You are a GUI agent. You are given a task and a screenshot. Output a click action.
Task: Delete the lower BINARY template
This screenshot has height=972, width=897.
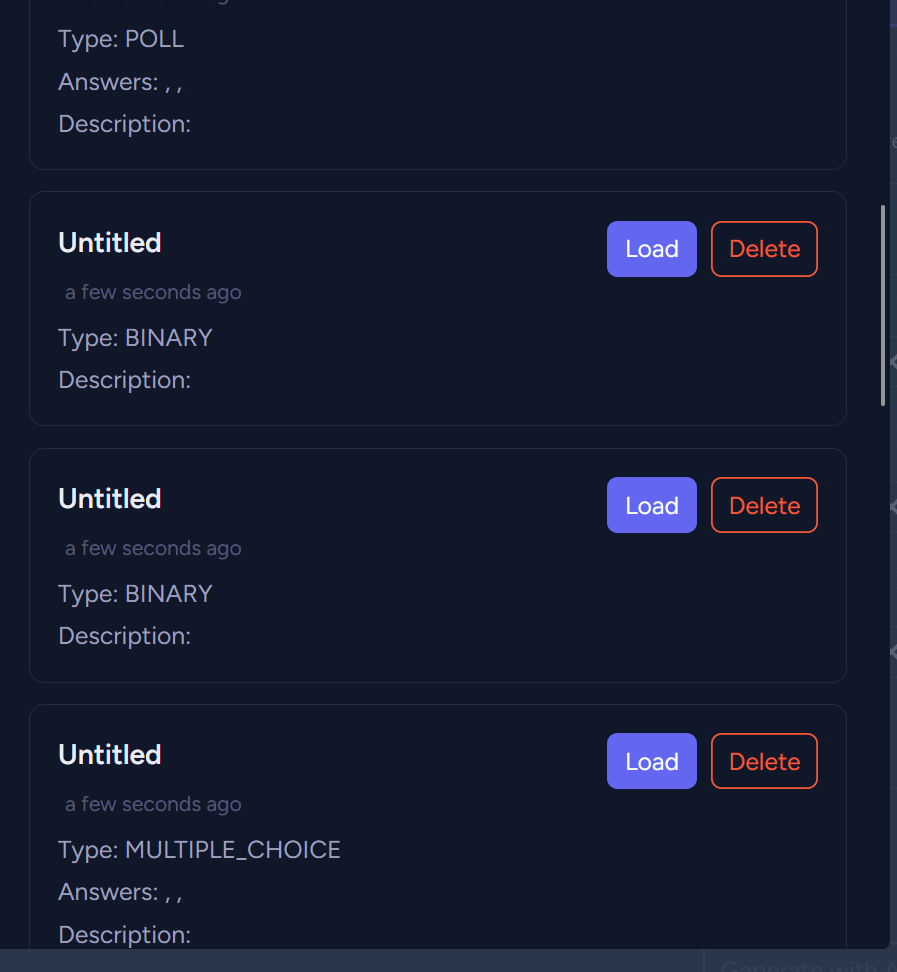(x=764, y=505)
